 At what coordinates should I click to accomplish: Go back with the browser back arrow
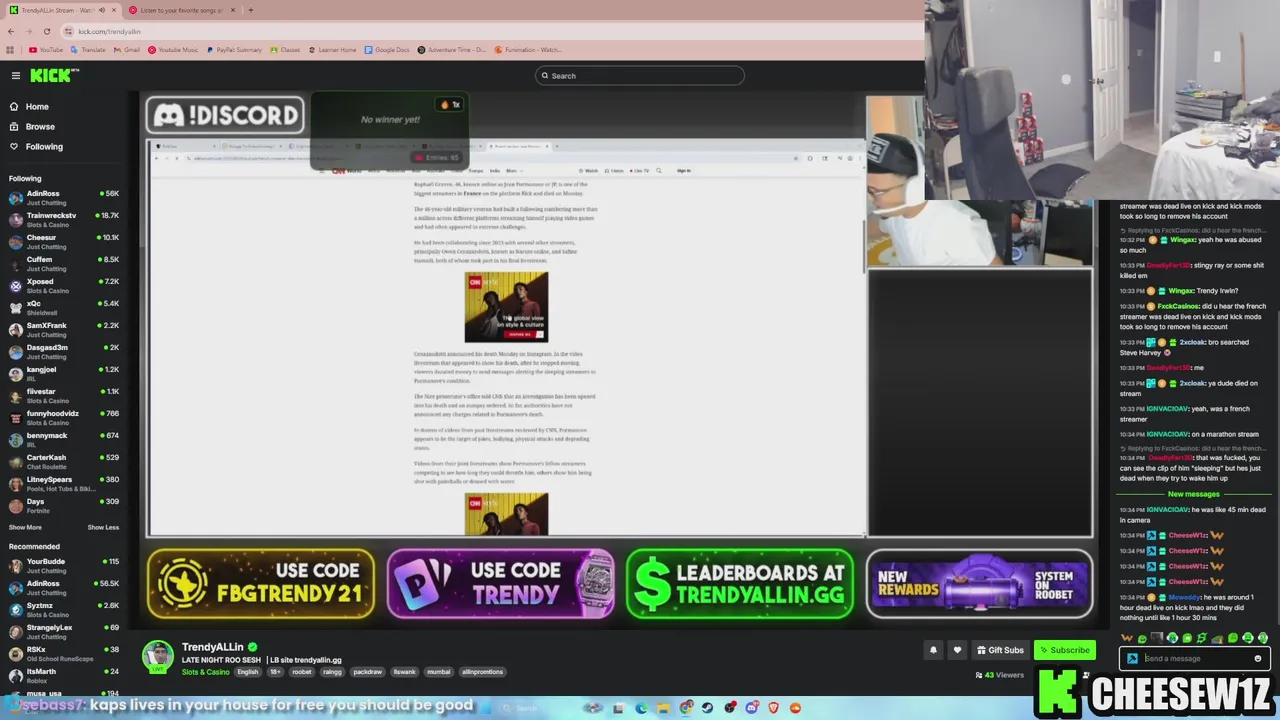tap(11, 31)
